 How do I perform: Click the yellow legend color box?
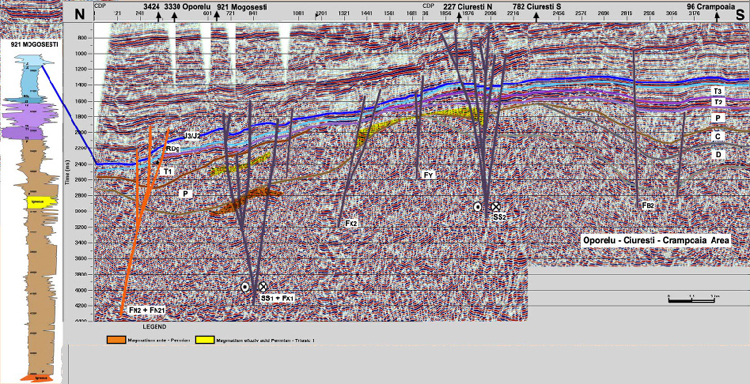pos(205,340)
